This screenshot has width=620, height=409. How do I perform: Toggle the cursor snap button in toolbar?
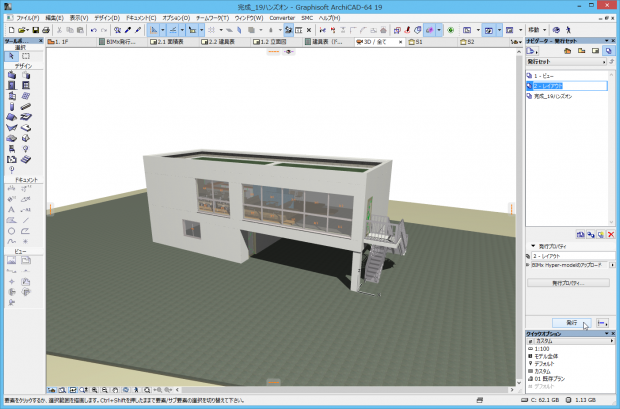tap(192, 30)
